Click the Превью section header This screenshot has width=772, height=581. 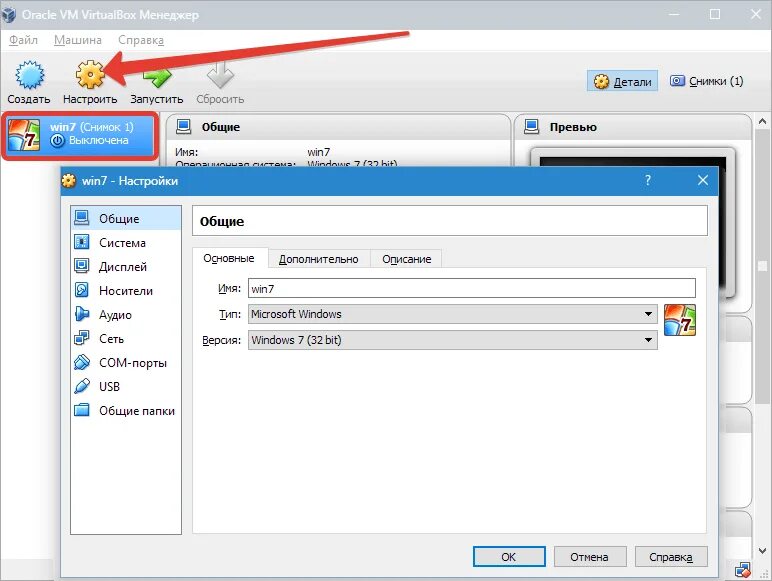coord(633,127)
